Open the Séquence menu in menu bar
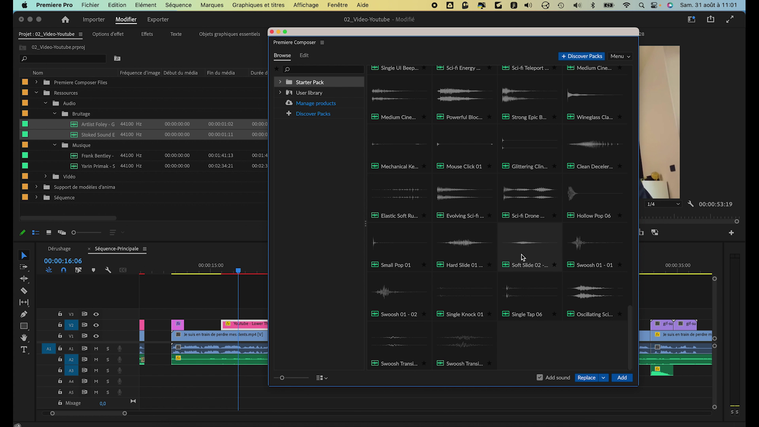 pyautogui.click(x=178, y=5)
